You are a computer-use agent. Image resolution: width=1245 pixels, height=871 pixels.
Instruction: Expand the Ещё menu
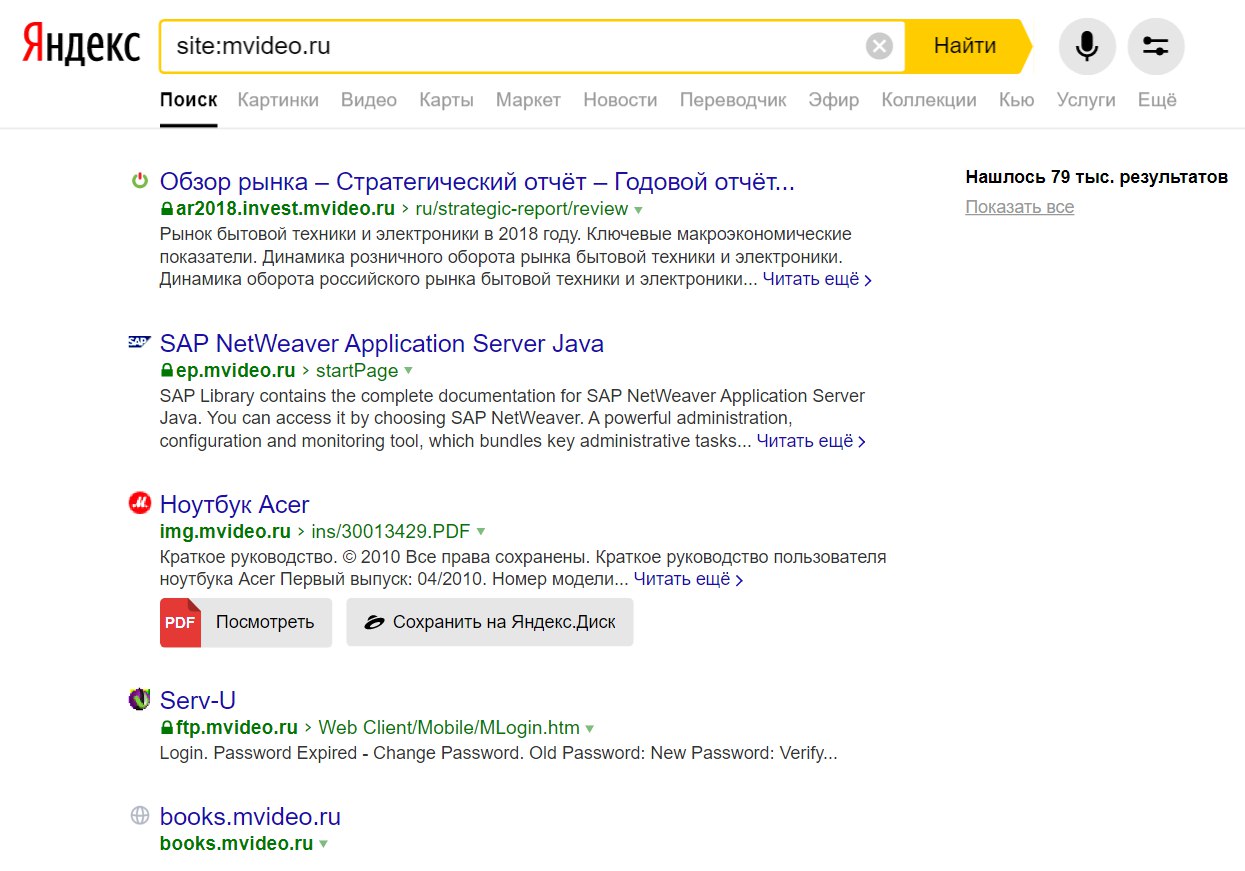tap(1157, 100)
